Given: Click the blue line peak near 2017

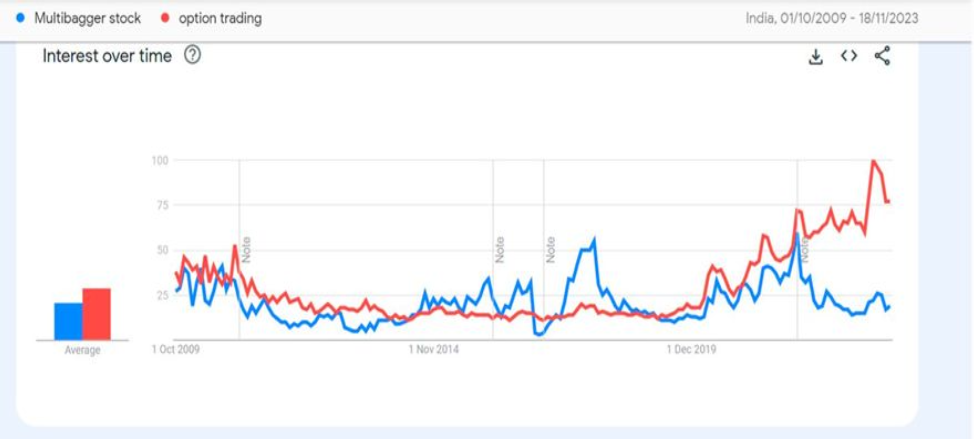Looking at the screenshot, I should coord(594,240).
